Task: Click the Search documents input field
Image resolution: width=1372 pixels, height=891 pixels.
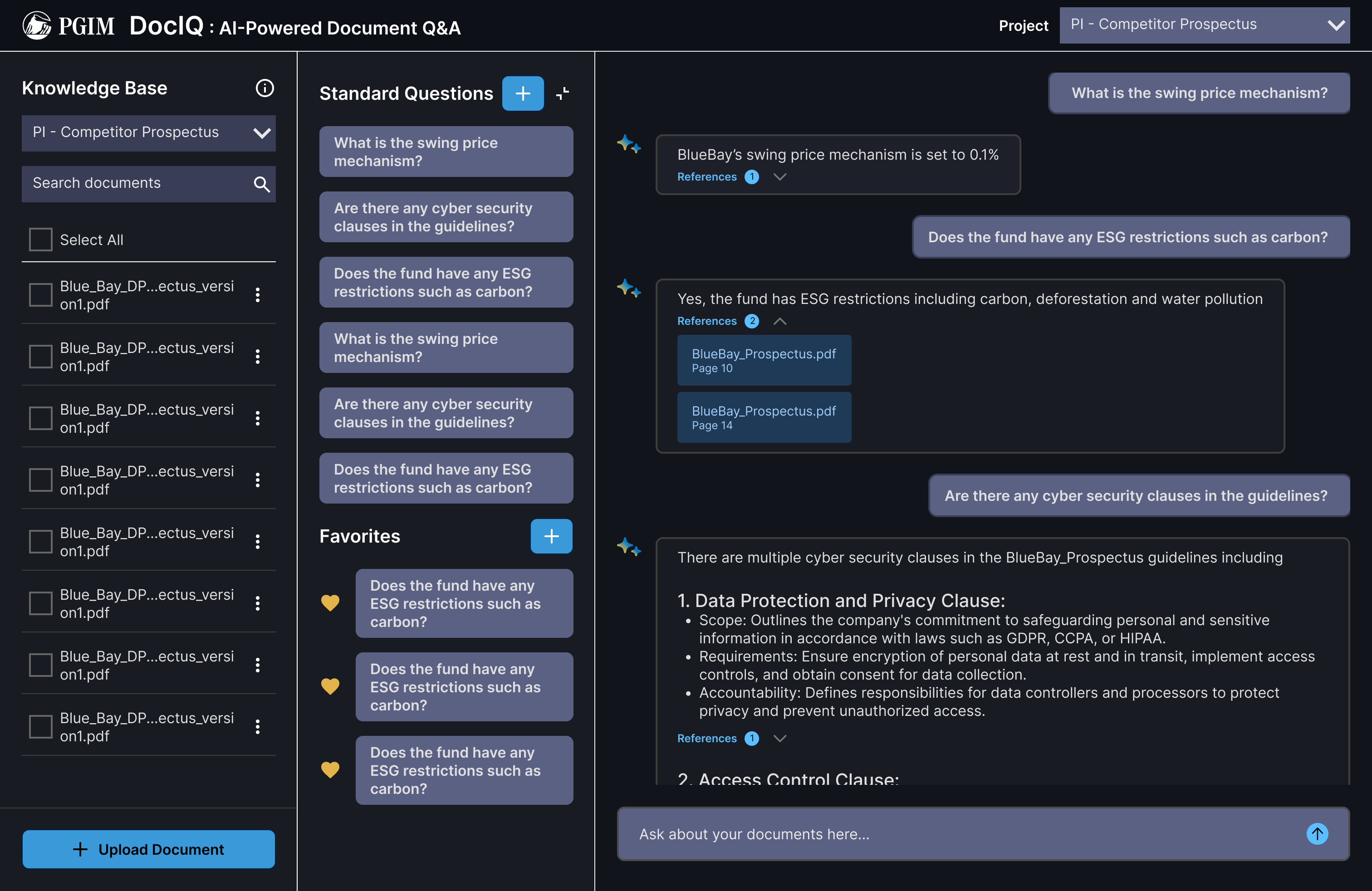Action: coord(149,184)
